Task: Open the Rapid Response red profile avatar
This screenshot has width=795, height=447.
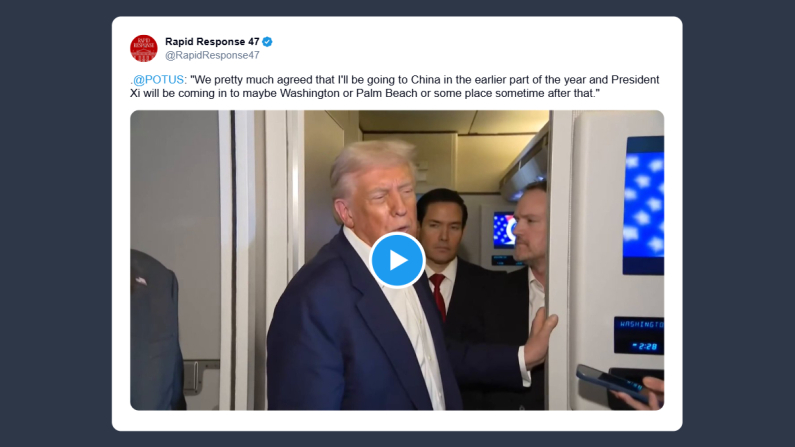Action: coord(143,48)
